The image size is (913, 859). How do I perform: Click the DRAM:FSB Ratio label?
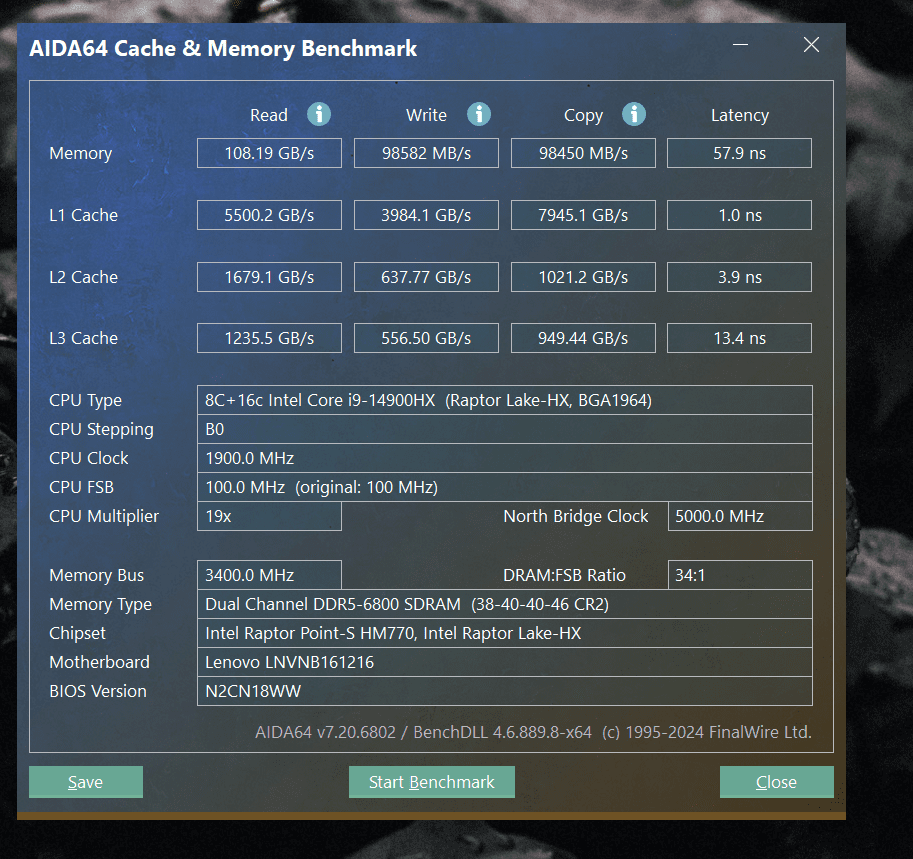(x=564, y=575)
